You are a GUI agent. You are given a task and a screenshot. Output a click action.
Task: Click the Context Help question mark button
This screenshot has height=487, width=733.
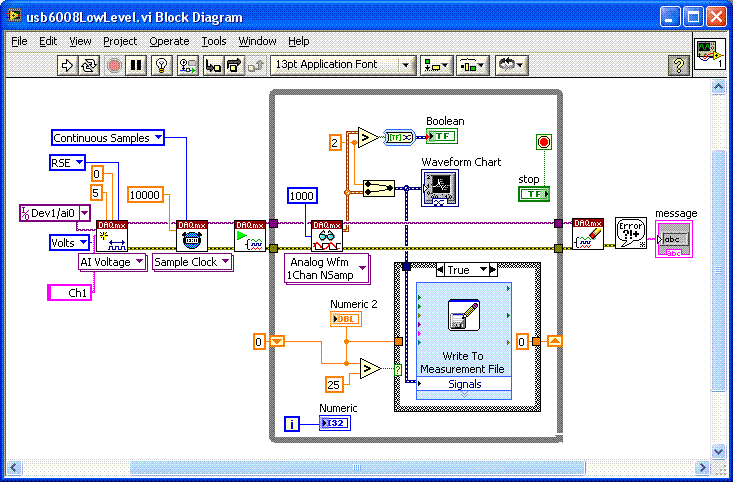point(678,65)
